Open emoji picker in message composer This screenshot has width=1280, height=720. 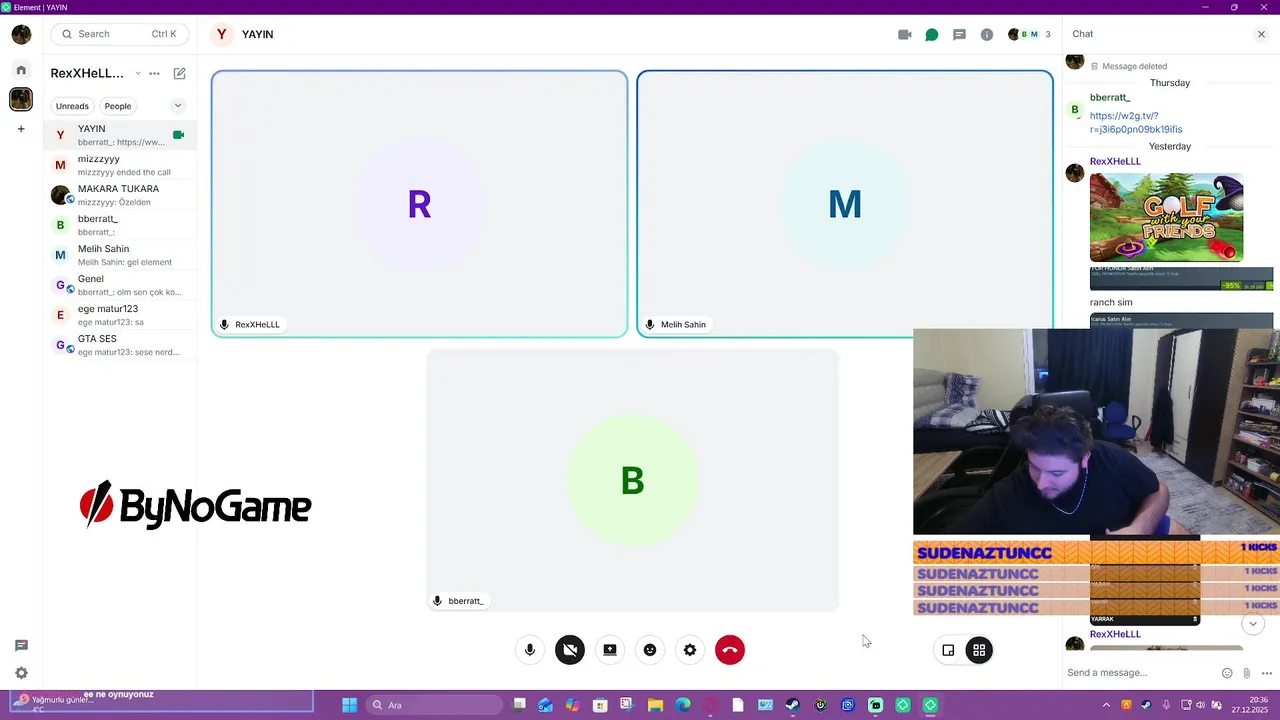[1227, 673]
